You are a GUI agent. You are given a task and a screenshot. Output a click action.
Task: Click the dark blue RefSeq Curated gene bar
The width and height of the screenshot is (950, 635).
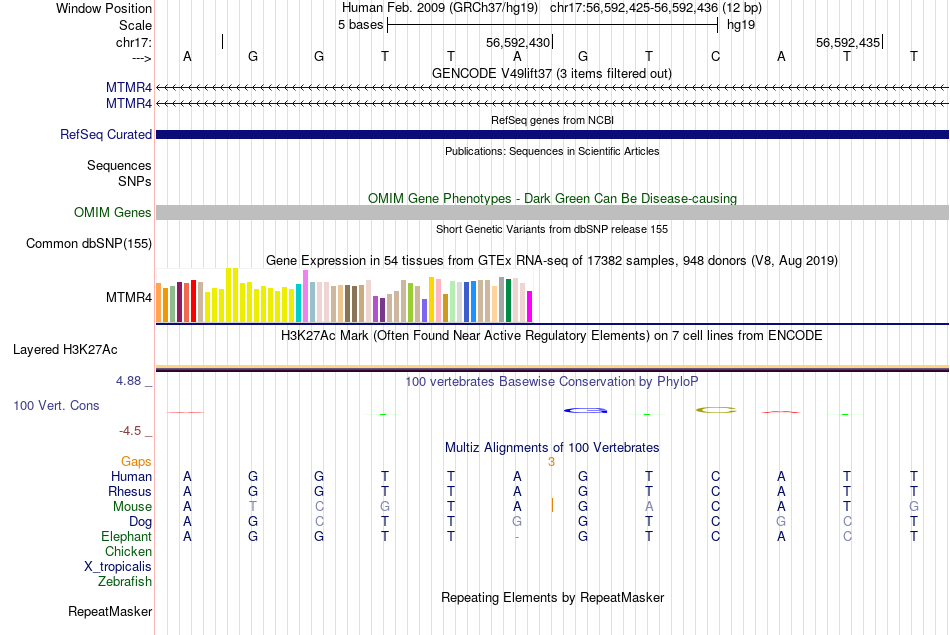[x=552, y=135]
